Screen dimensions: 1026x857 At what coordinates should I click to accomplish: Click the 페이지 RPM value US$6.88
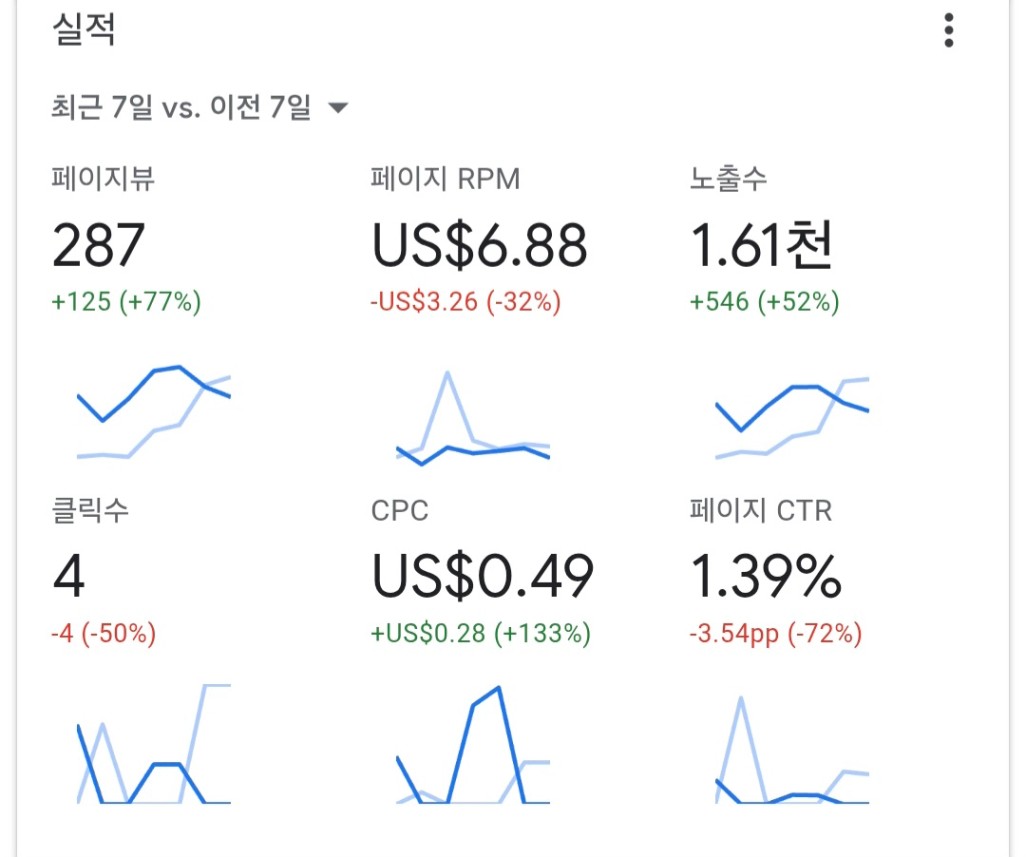pos(479,245)
